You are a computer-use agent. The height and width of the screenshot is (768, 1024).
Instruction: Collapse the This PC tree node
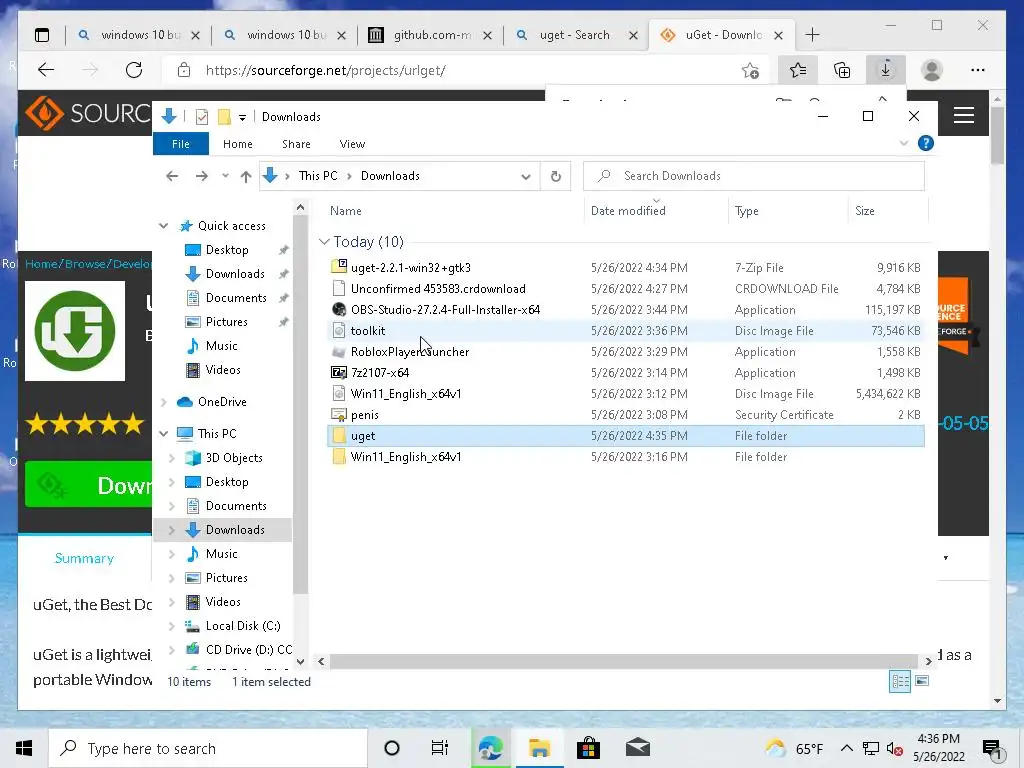(x=163, y=434)
